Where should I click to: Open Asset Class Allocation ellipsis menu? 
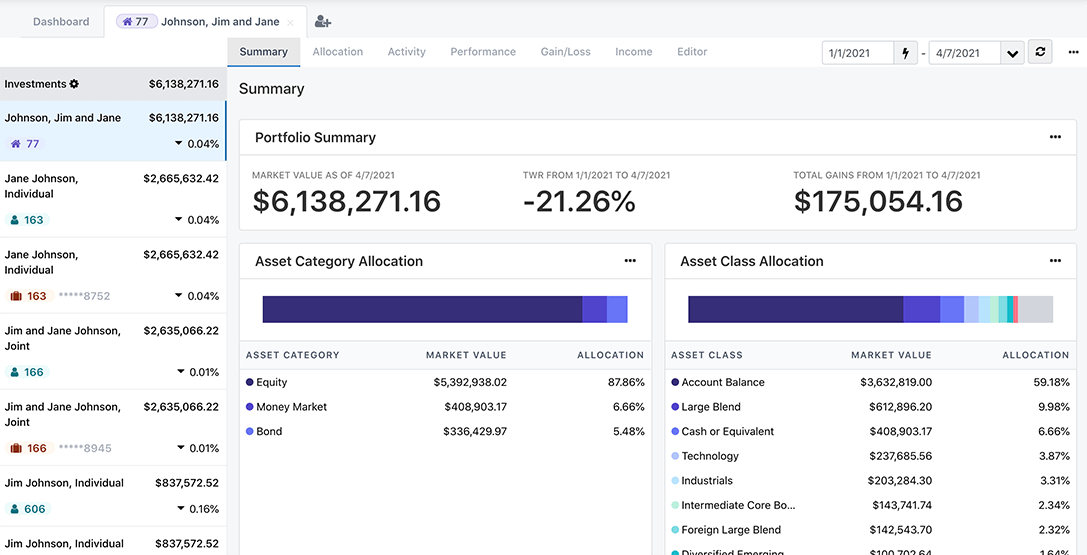(x=1055, y=261)
